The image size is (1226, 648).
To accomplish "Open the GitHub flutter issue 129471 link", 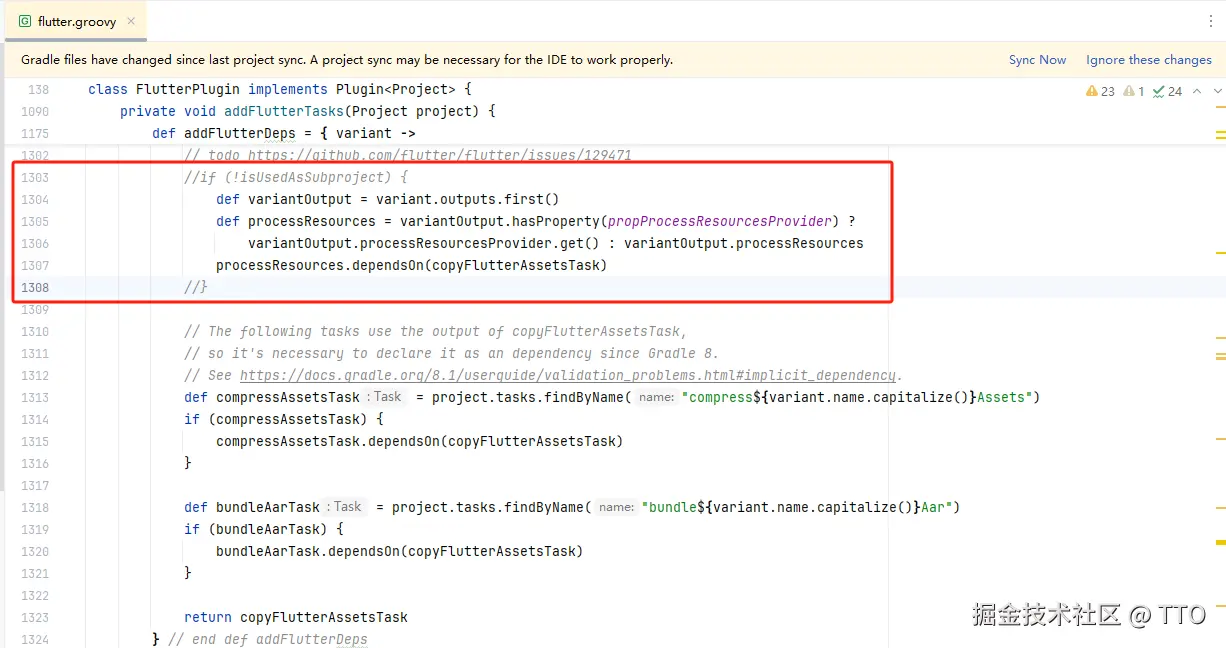I will pyautogui.click(x=440, y=155).
